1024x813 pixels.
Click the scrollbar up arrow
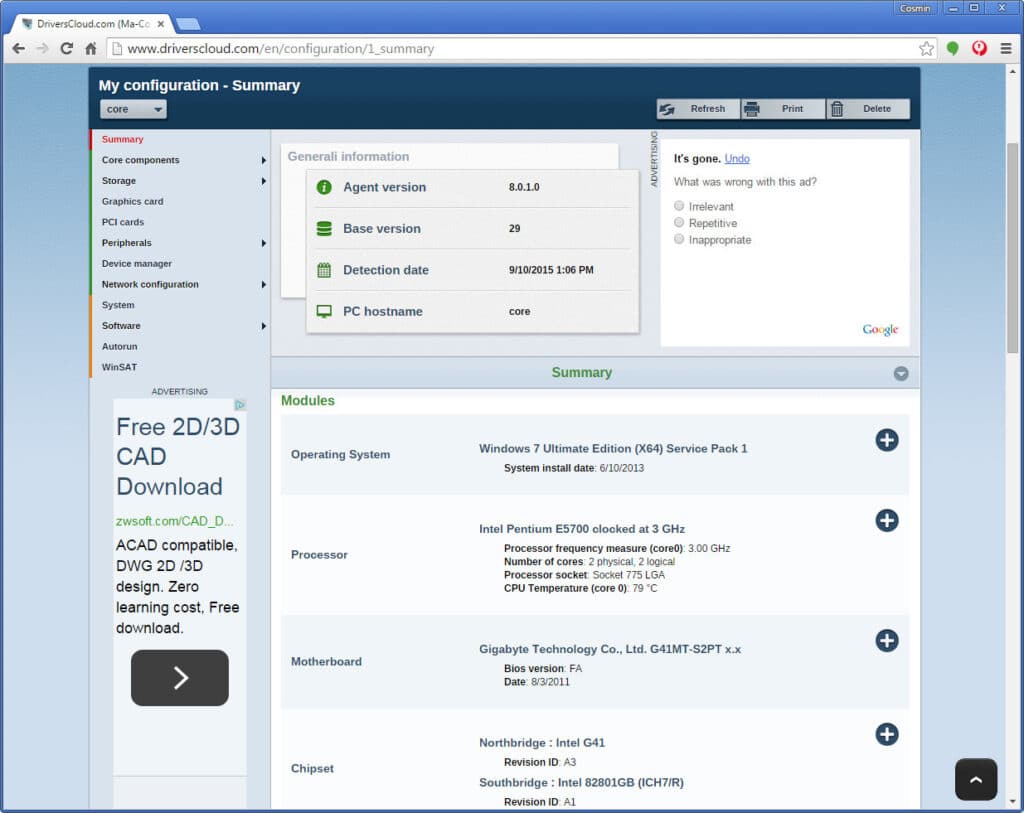(1012, 71)
